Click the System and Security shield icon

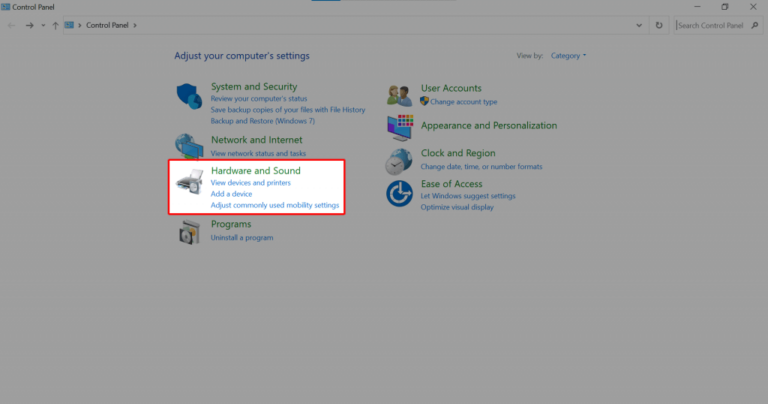[x=189, y=97]
